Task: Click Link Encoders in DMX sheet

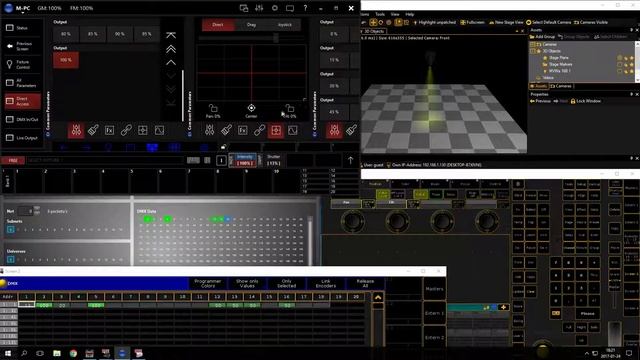Action: 326,283
